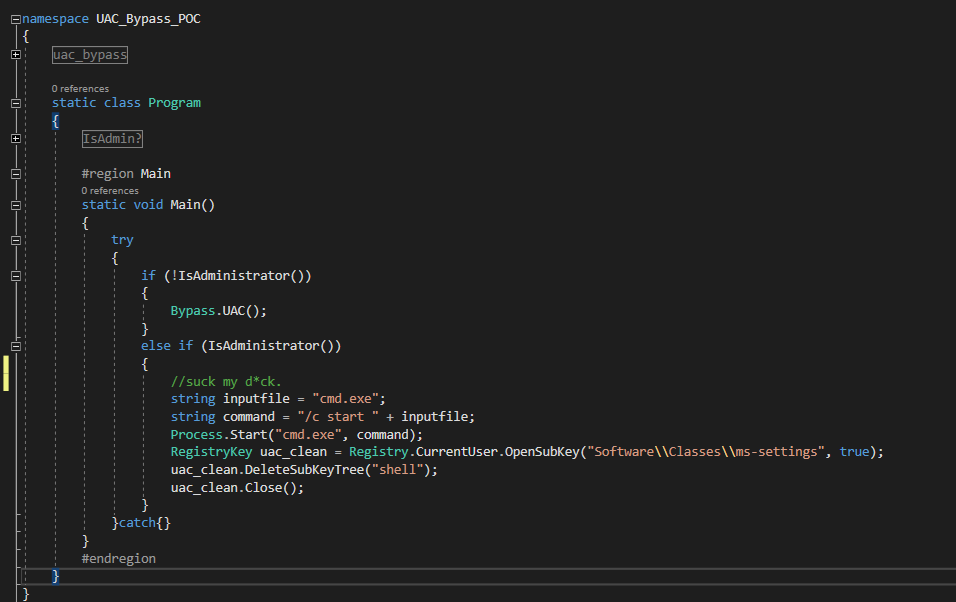Collapse the #region Main section
Viewport: 956px width, 602px height.
point(16,174)
